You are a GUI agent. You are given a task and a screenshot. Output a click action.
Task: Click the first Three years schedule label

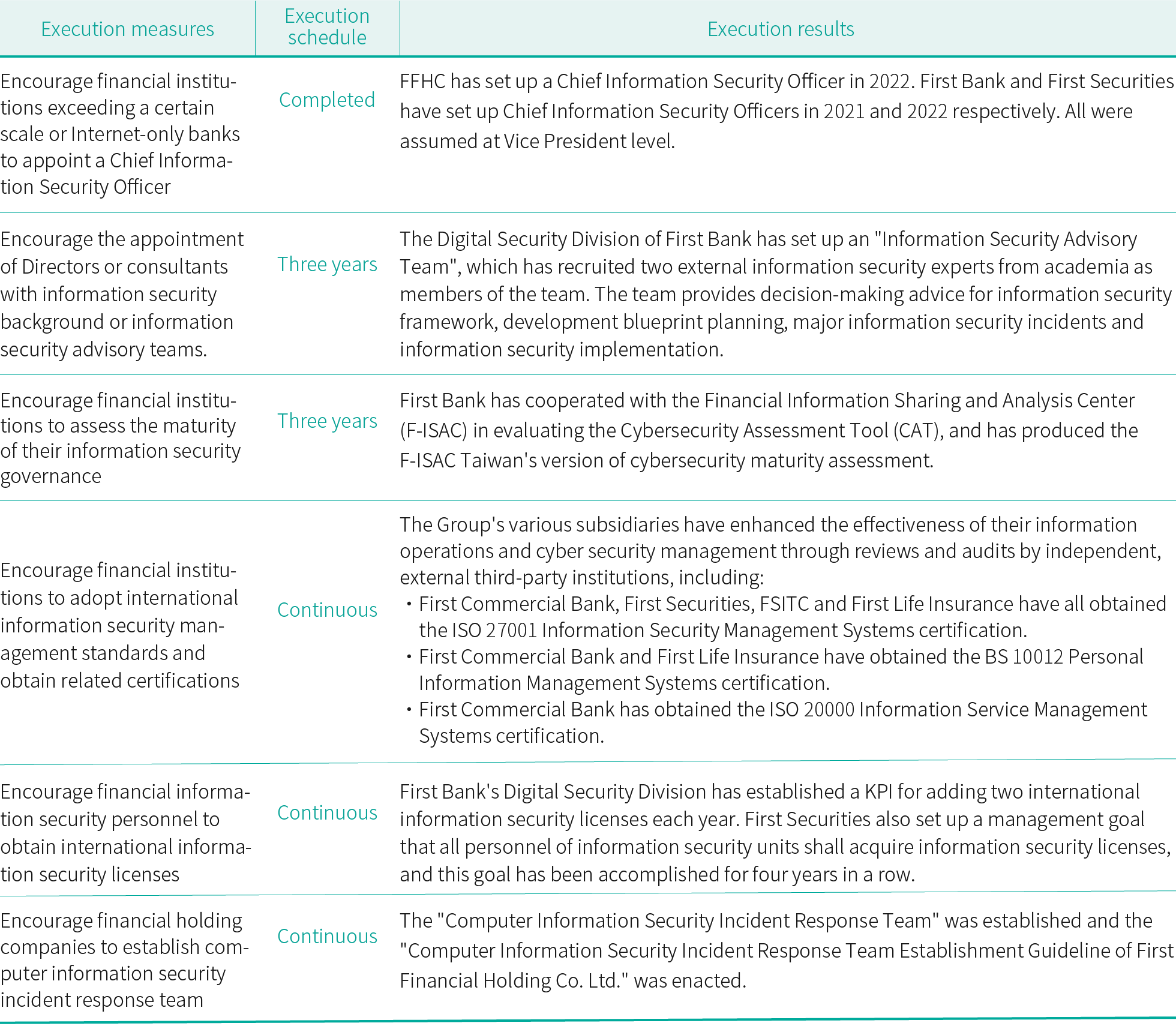[x=327, y=264]
